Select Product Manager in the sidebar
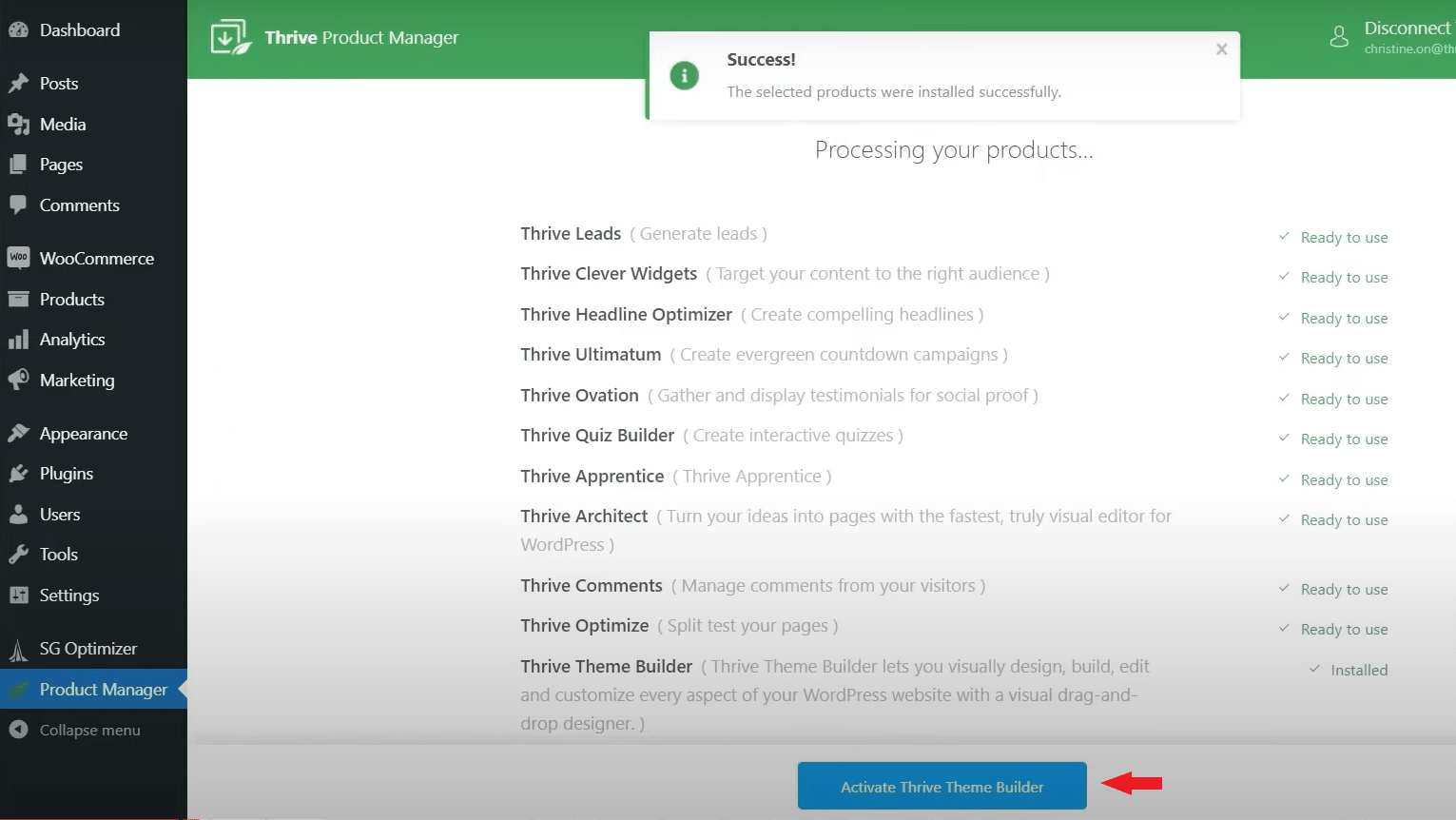 click(x=93, y=690)
